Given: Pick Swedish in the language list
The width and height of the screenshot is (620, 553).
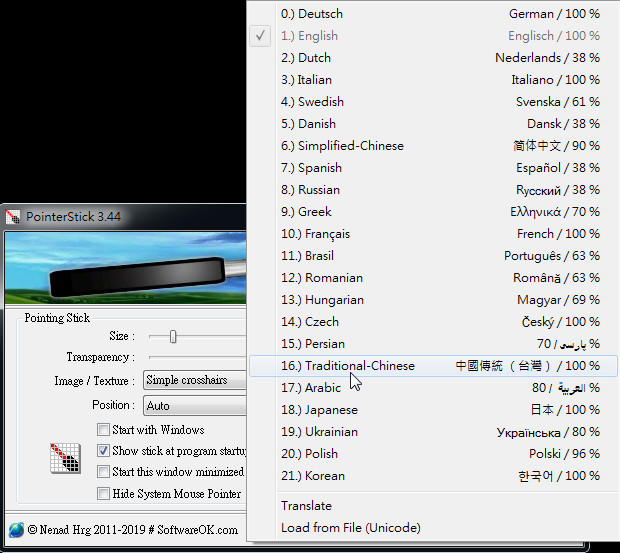Looking at the screenshot, I should 433,102.
